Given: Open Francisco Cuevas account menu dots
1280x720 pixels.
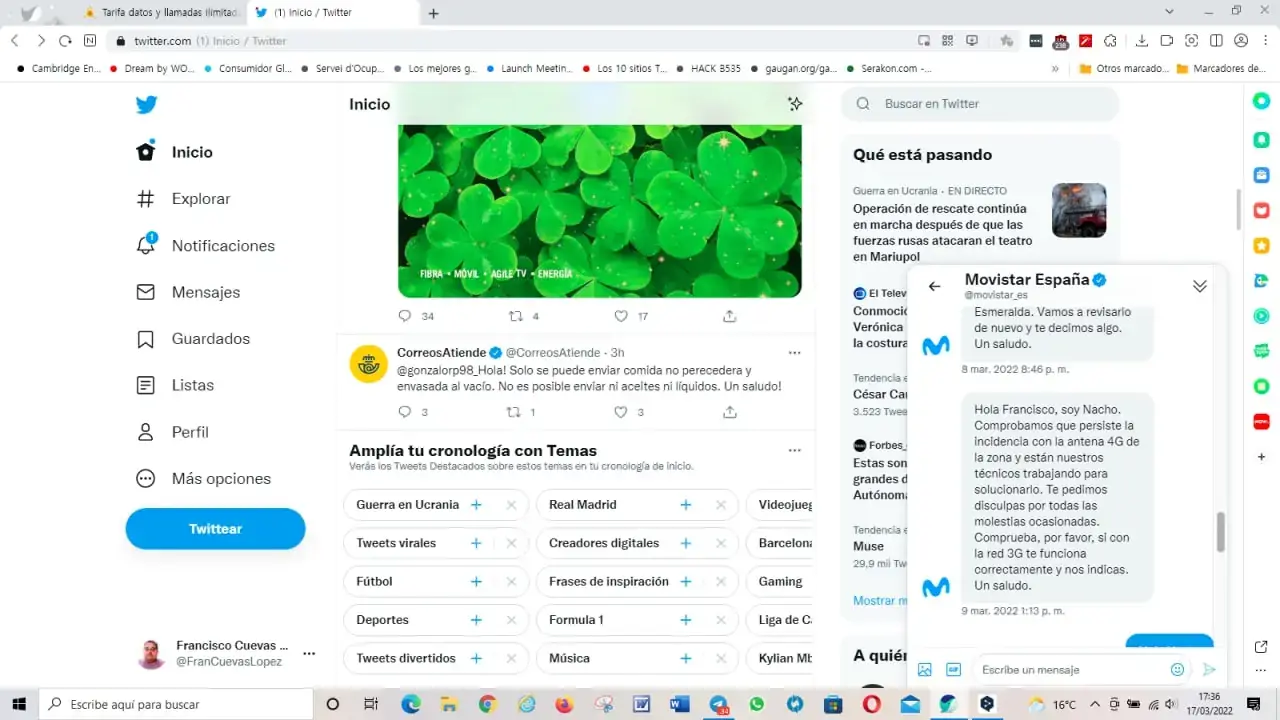Looking at the screenshot, I should (x=309, y=654).
